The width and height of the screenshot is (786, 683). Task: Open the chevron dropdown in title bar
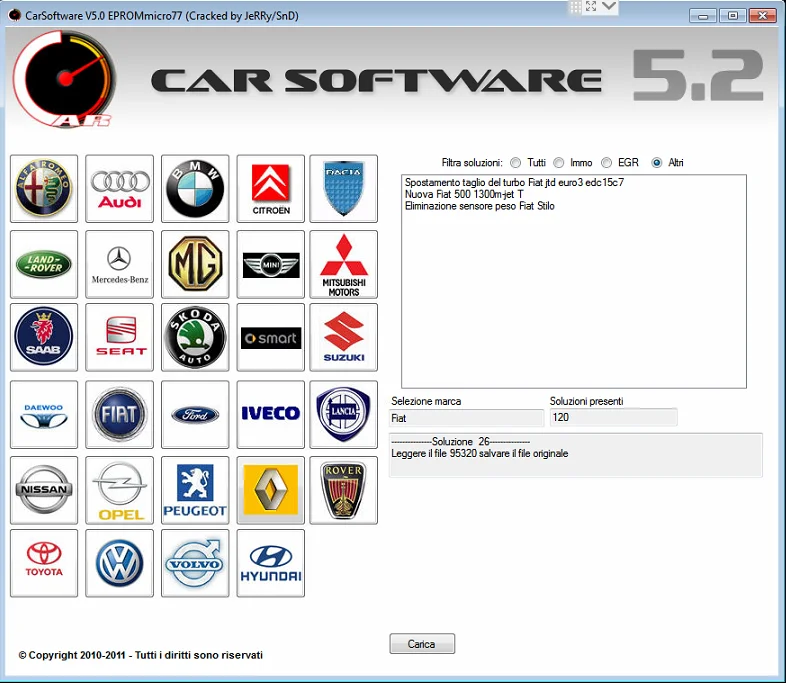pyautogui.click(x=609, y=6)
